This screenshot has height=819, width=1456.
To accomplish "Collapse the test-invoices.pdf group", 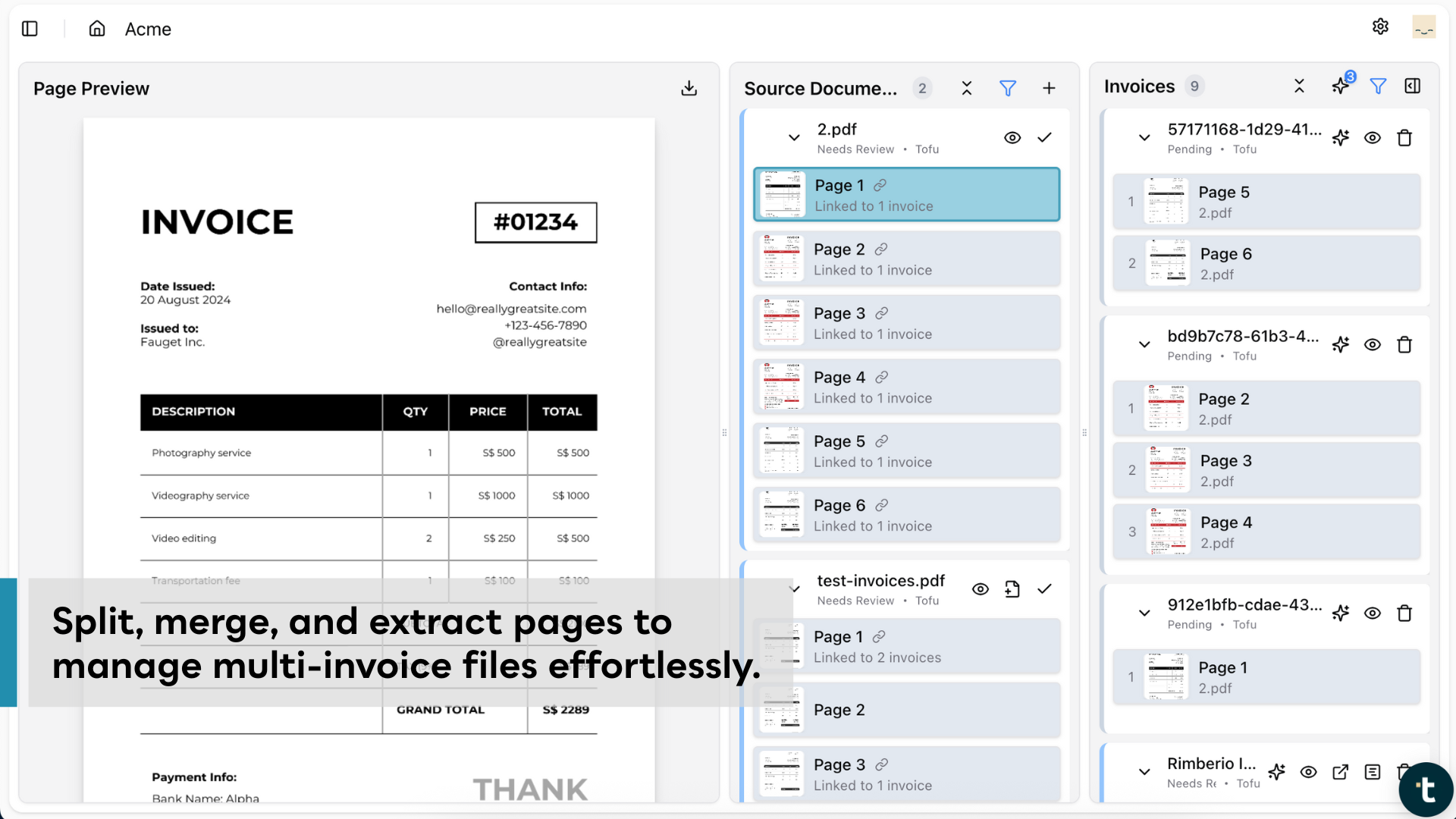I will point(794,589).
